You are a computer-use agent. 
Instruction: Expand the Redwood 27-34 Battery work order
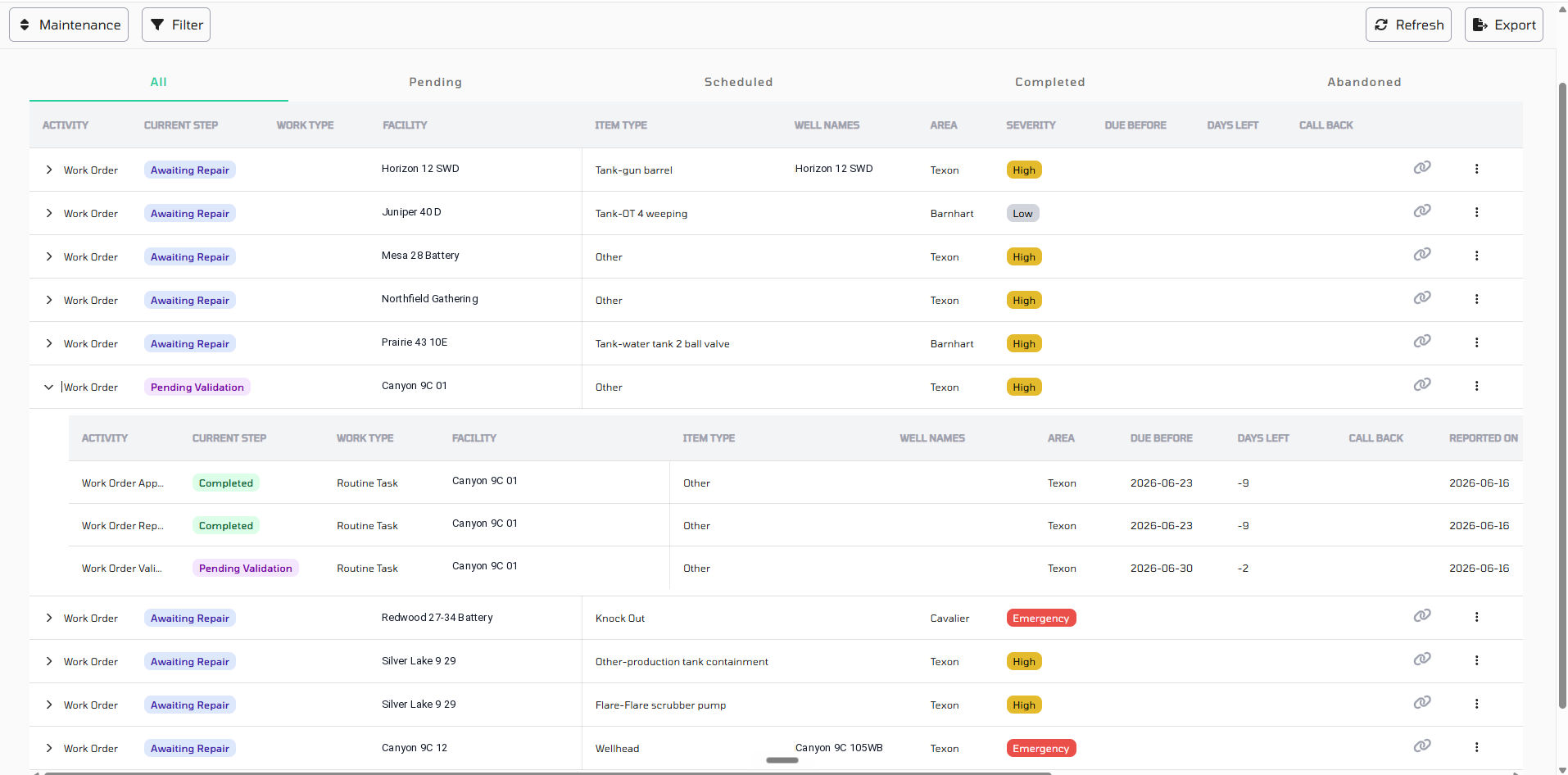pos(49,618)
